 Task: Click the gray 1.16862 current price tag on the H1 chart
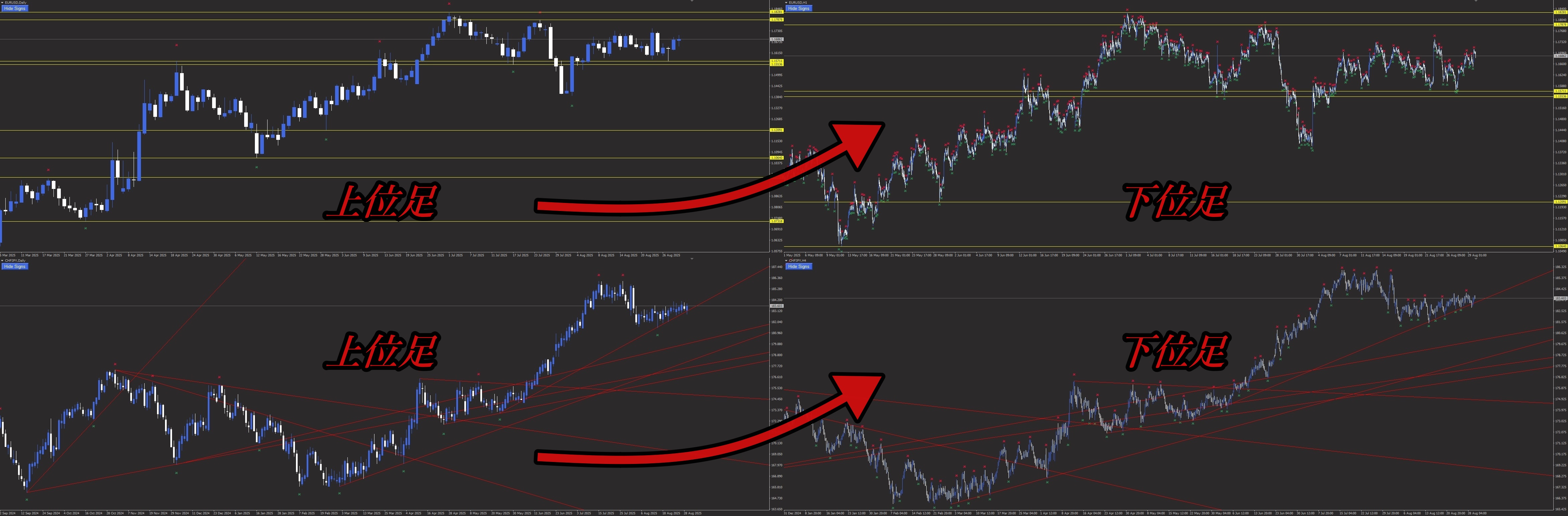coord(1560,56)
